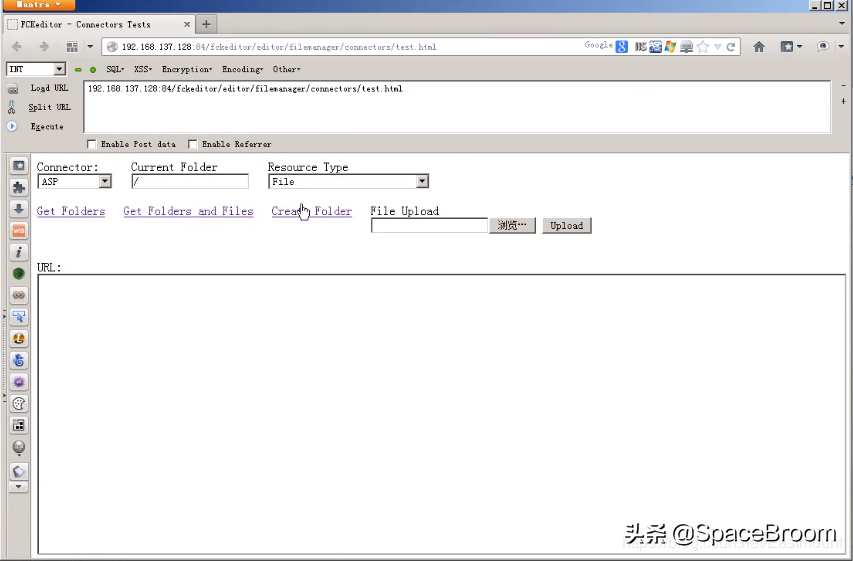Enable Post data checkbox
Image resolution: width=853 pixels, height=561 pixels.
coord(91,144)
